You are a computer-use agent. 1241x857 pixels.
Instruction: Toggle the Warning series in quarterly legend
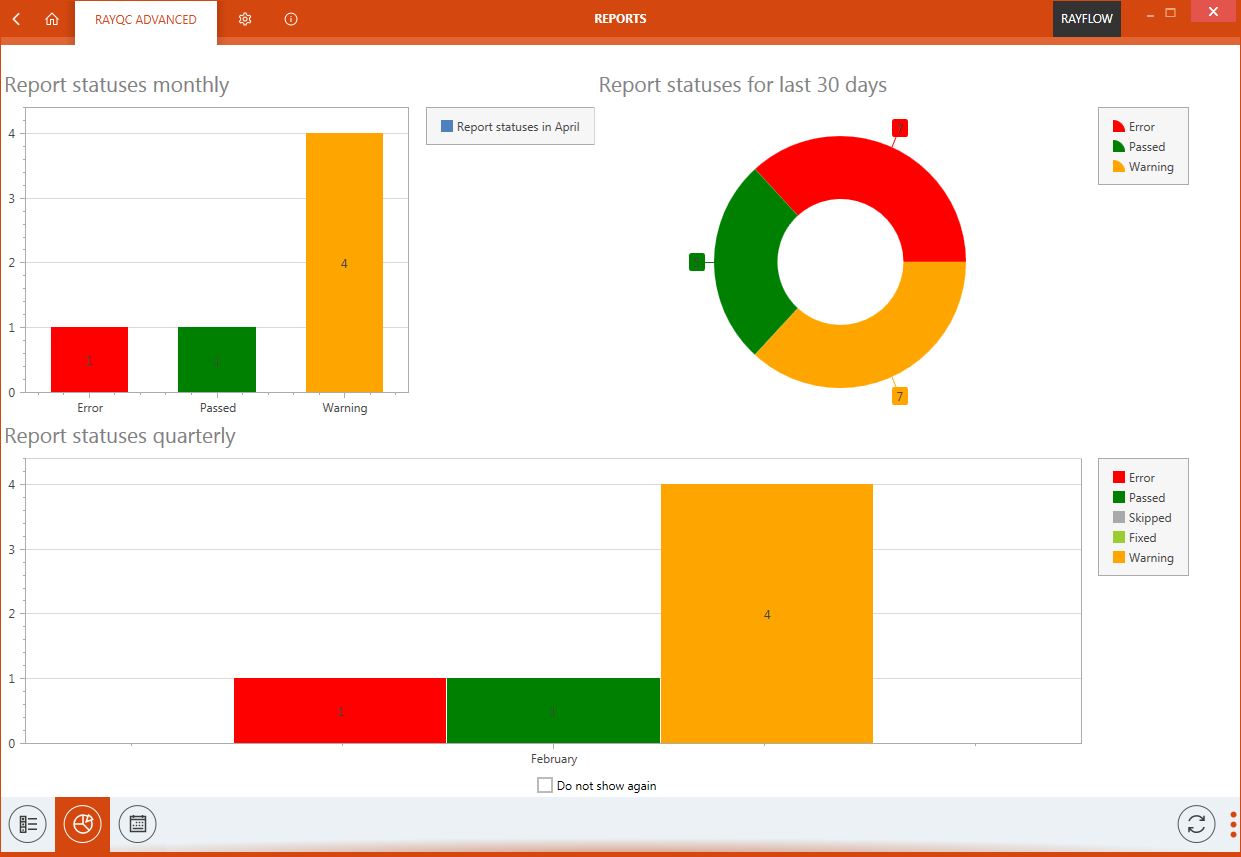(1144, 557)
